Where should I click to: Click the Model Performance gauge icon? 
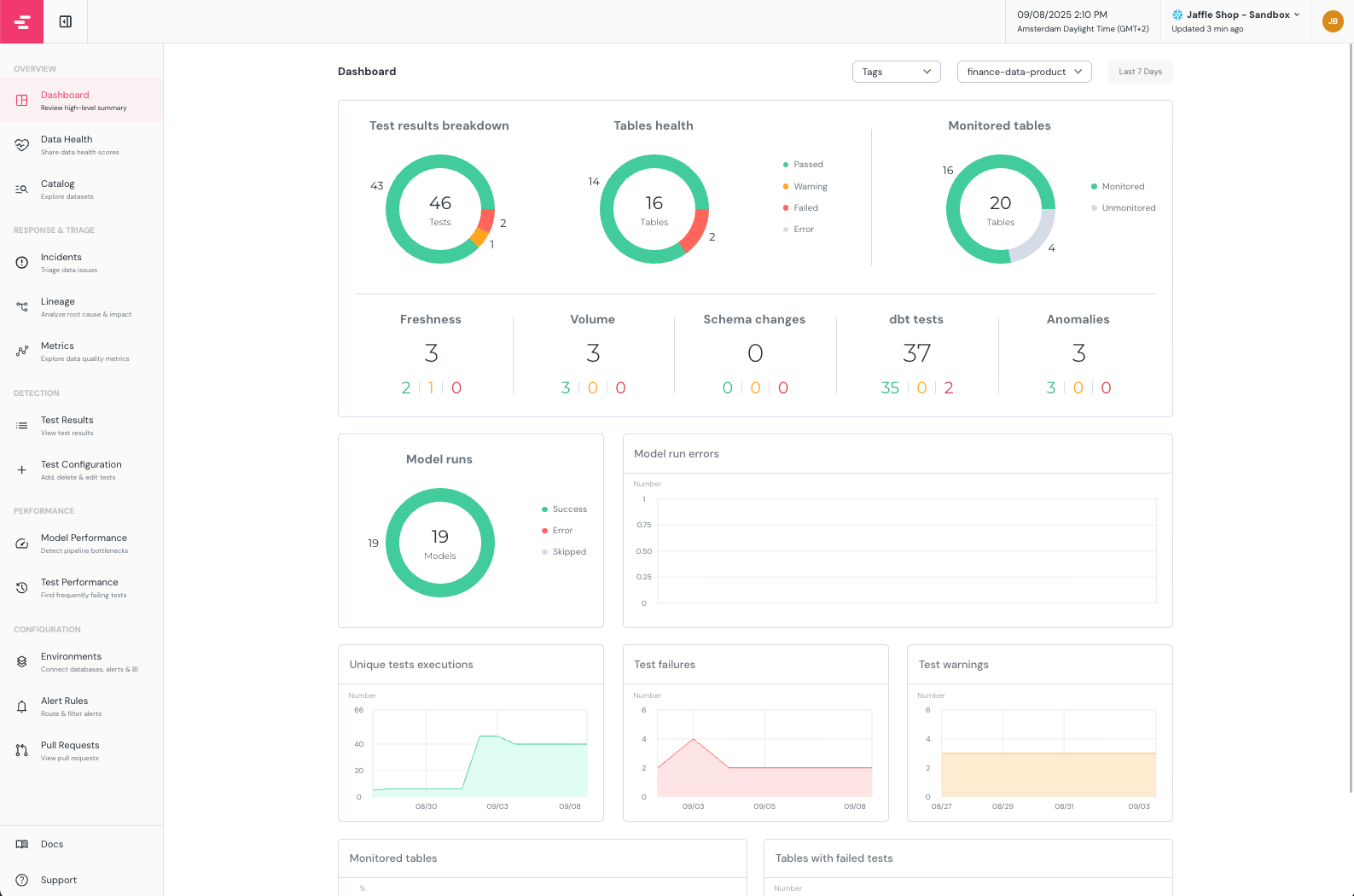(22, 544)
